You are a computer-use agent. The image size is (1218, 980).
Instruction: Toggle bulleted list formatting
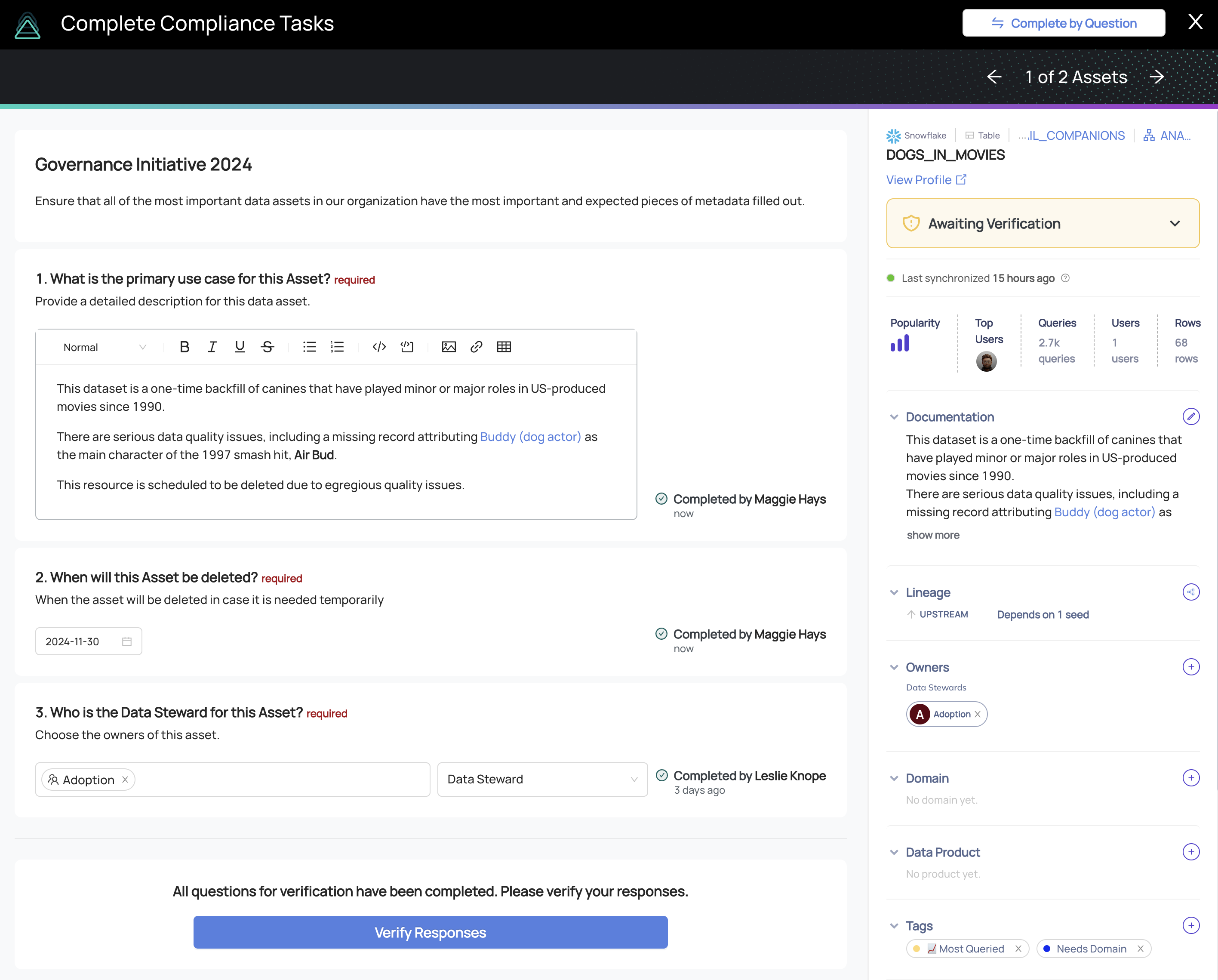[309, 346]
